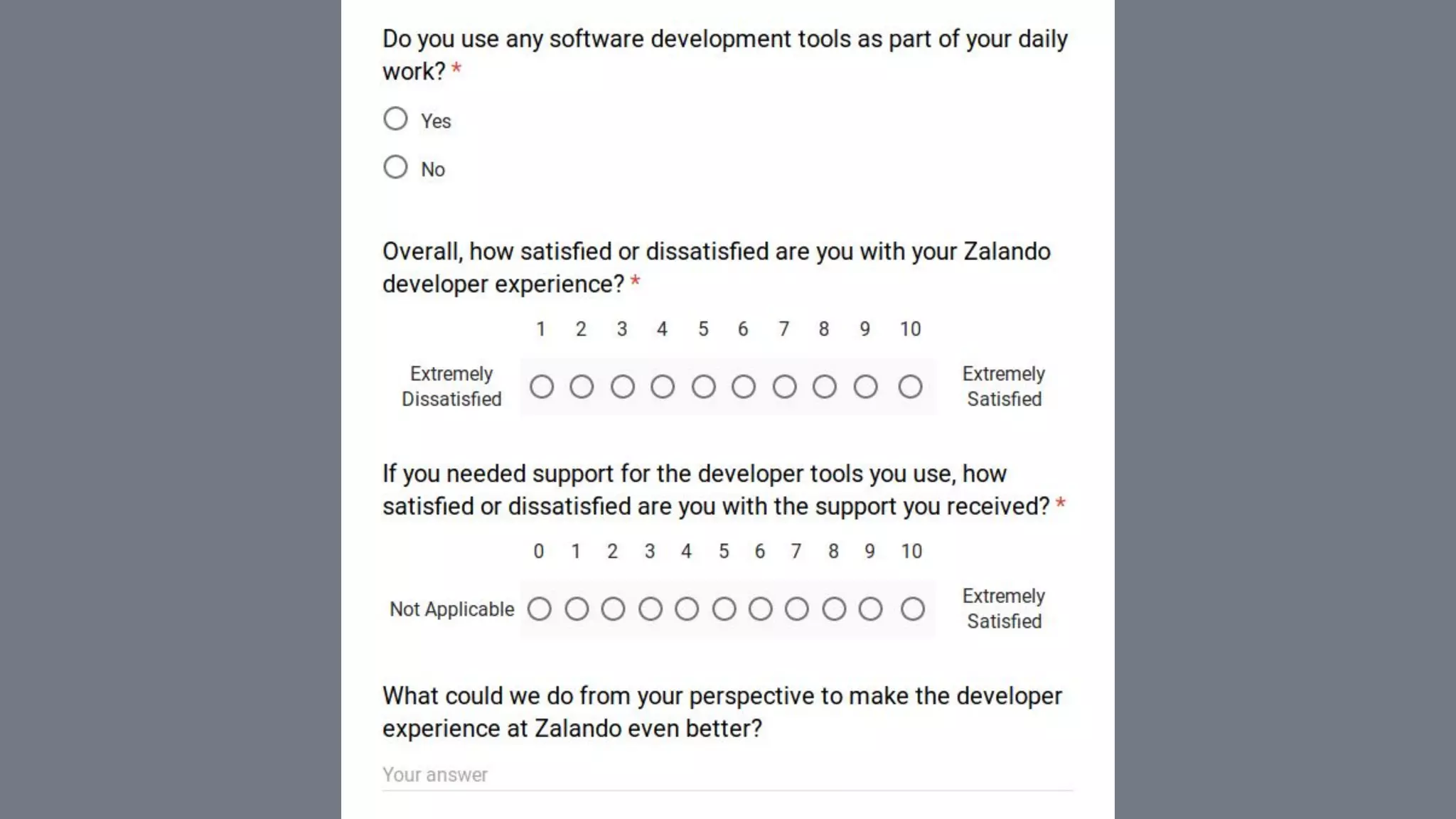Image resolution: width=1456 pixels, height=819 pixels.
Task: Choose rating 6 for overall developer experience
Action: [744, 387]
